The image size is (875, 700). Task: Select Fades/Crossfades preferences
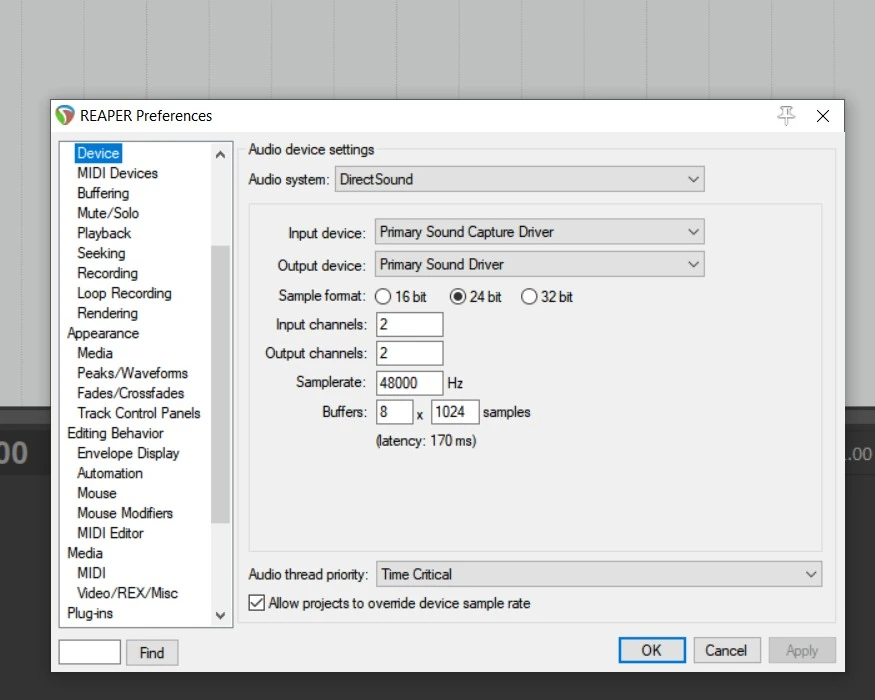(x=131, y=393)
